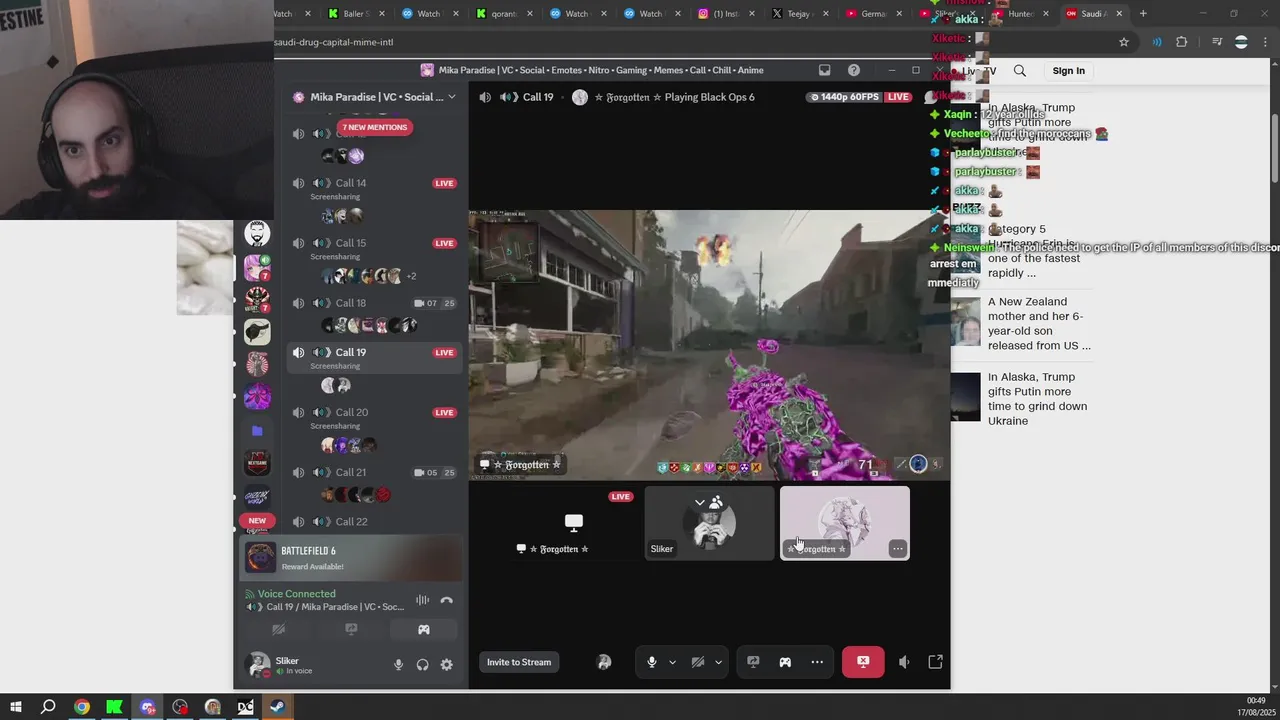Image resolution: width=1280 pixels, height=720 pixels.
Task: Collapse participants with chevron on Sliker tile
Action: click(700, 502)
